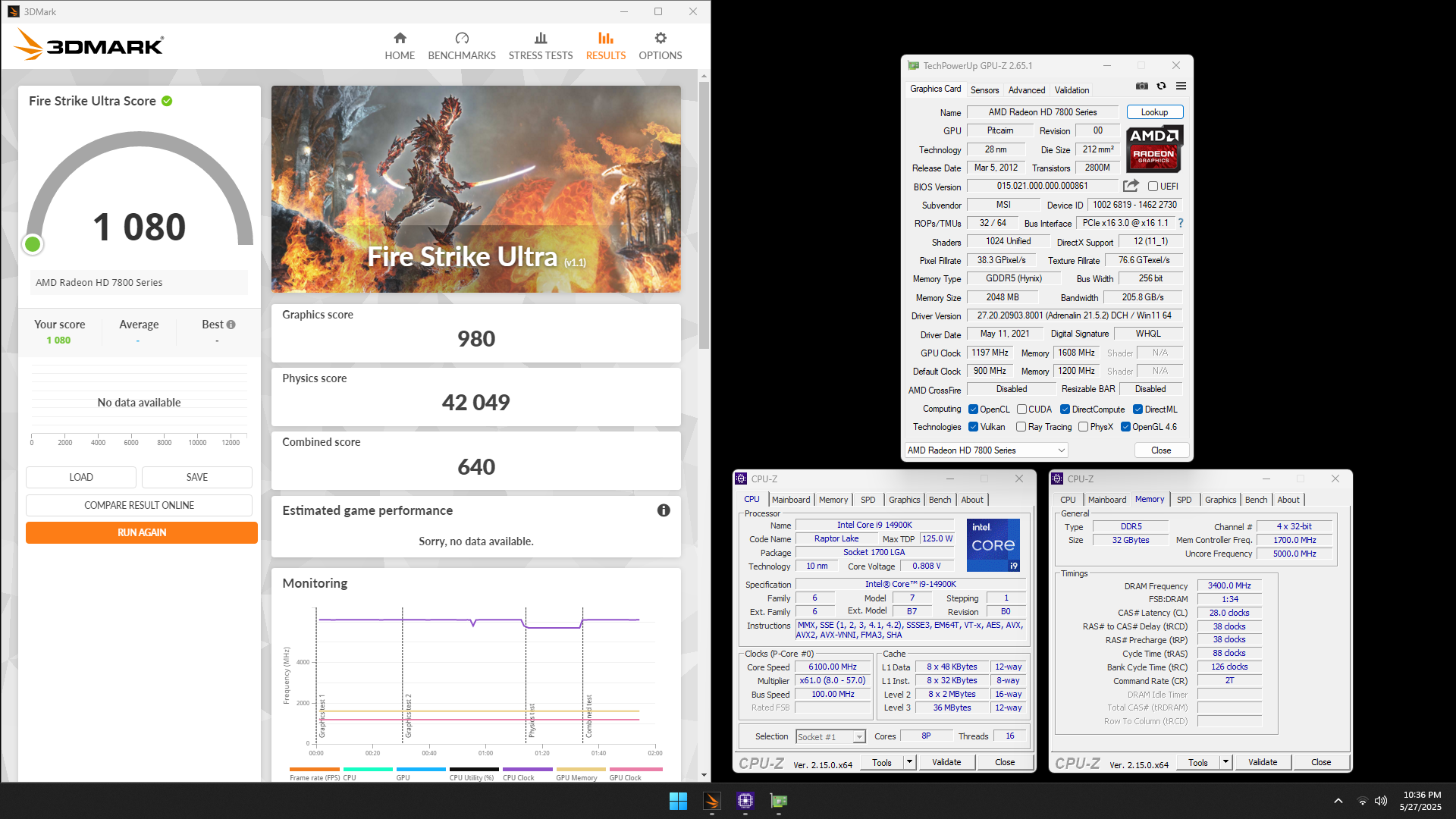This screenshot has width=1456, height=819.
Task: Click the Tools button in the left CPU-Z window
Action: pyautogui.click(x=882, y=762)
